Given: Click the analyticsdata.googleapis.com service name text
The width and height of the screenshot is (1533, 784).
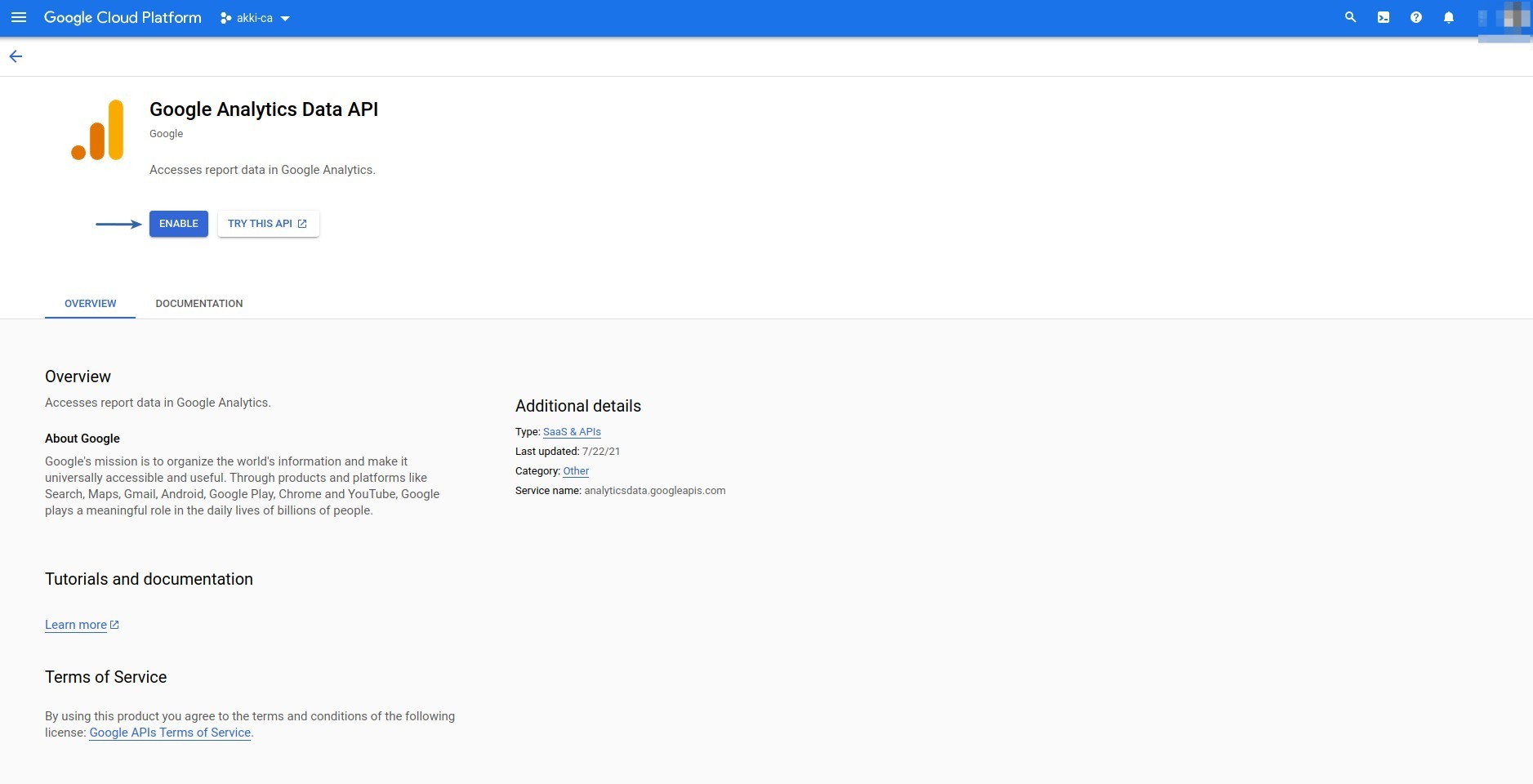Looking at the screenshot, I should pyautogui.click(x=654, y=491).
